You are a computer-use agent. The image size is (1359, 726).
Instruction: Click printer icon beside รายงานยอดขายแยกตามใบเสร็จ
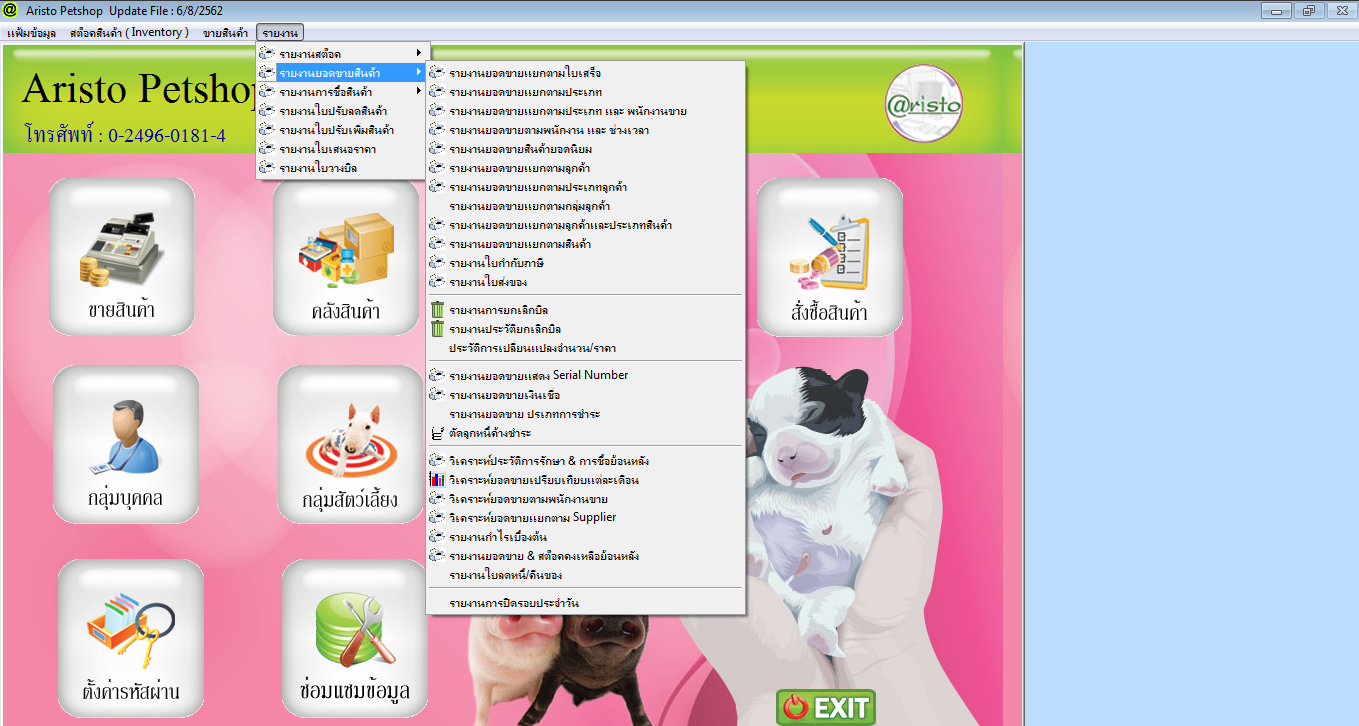pyautogui.click(x=437, y=73)
